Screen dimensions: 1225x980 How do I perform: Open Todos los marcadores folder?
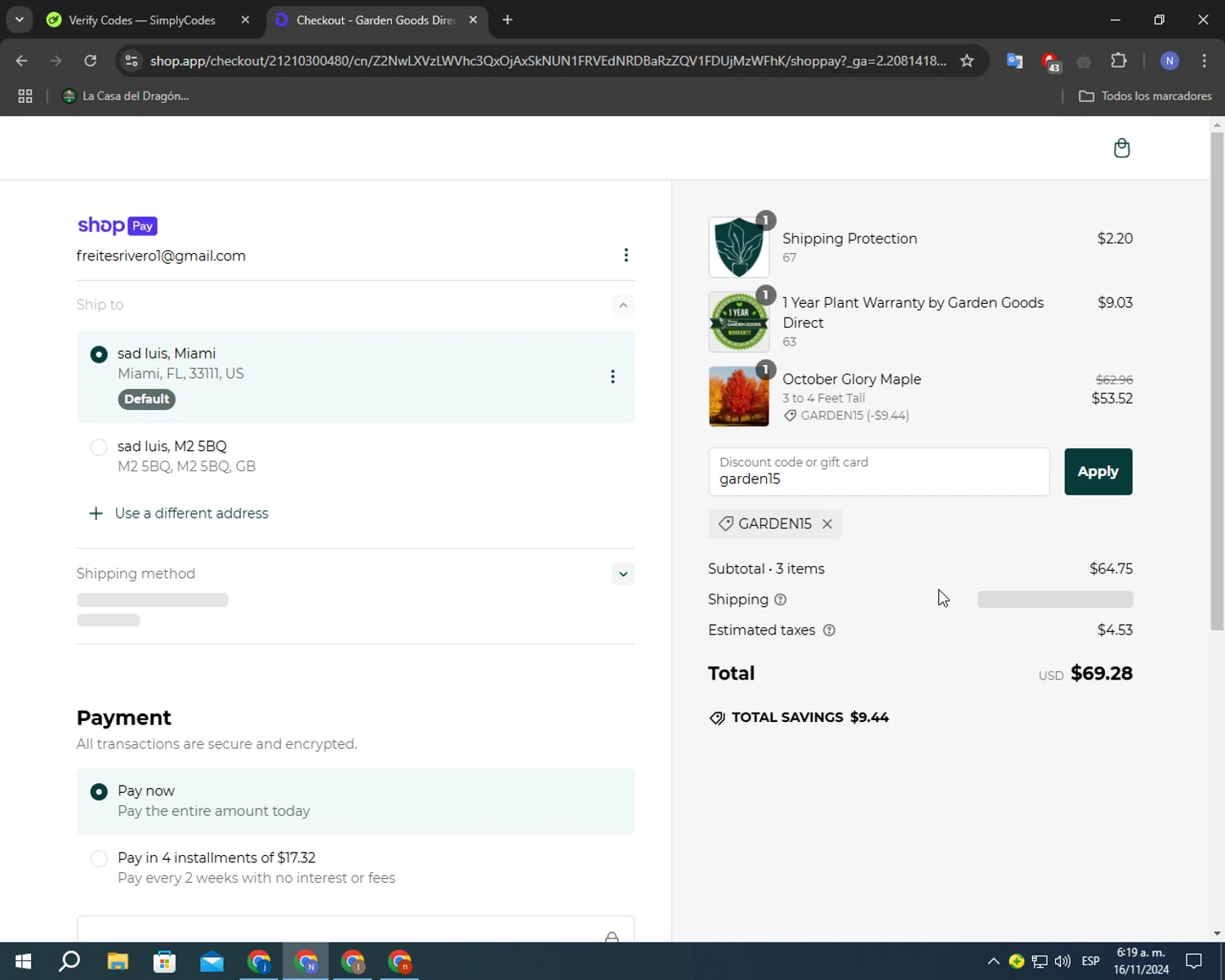1145,96
